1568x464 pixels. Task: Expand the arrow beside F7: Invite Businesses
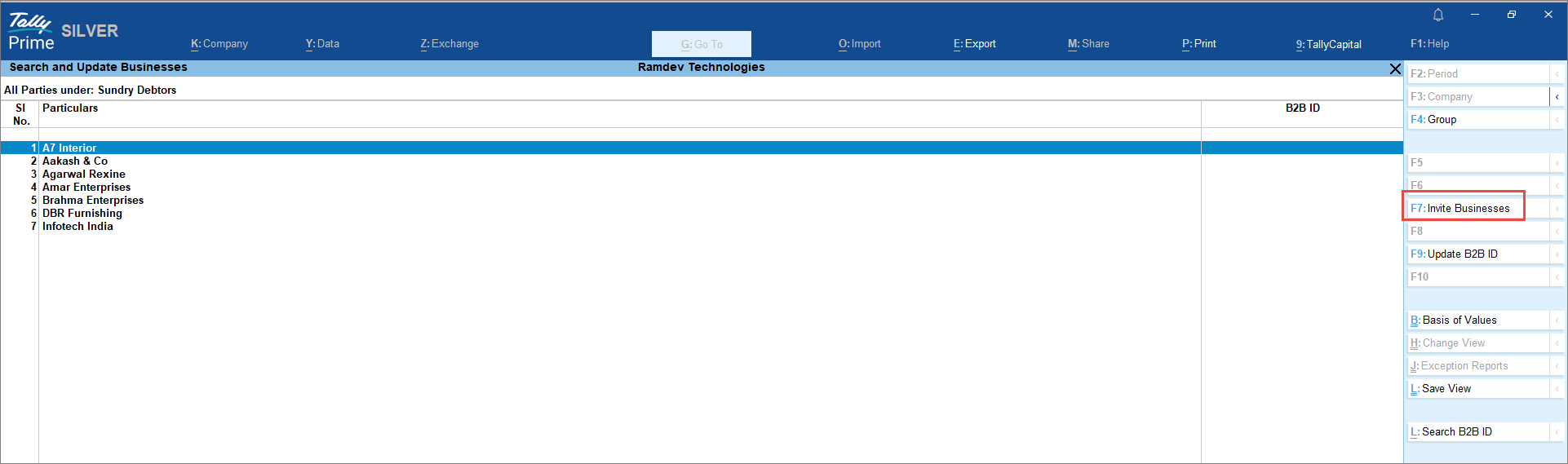[x=1557, y=209]
